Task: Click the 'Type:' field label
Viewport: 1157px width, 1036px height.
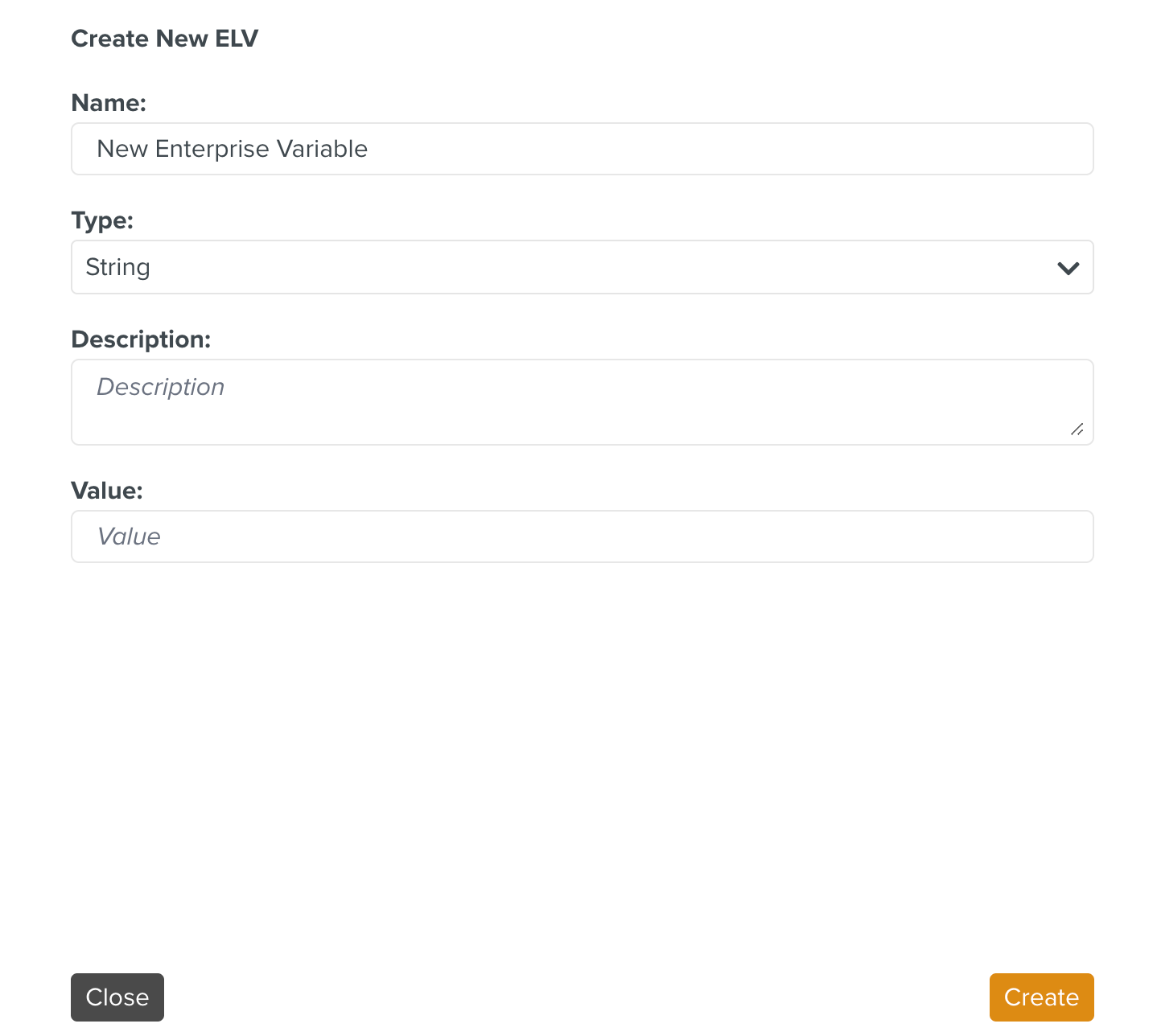Action: 102,220
